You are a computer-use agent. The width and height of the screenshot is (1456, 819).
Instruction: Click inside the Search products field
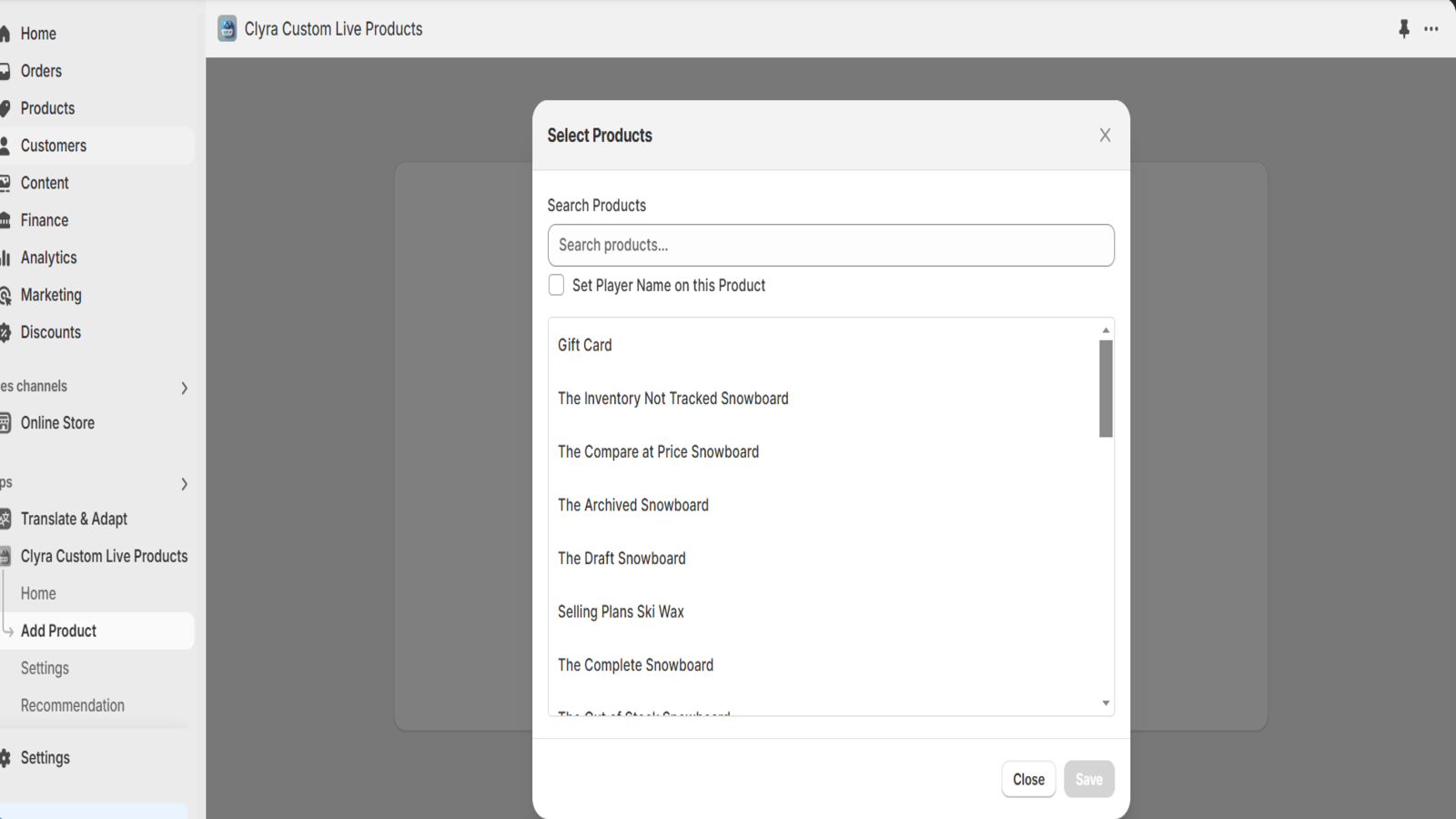tap(830, 245)
